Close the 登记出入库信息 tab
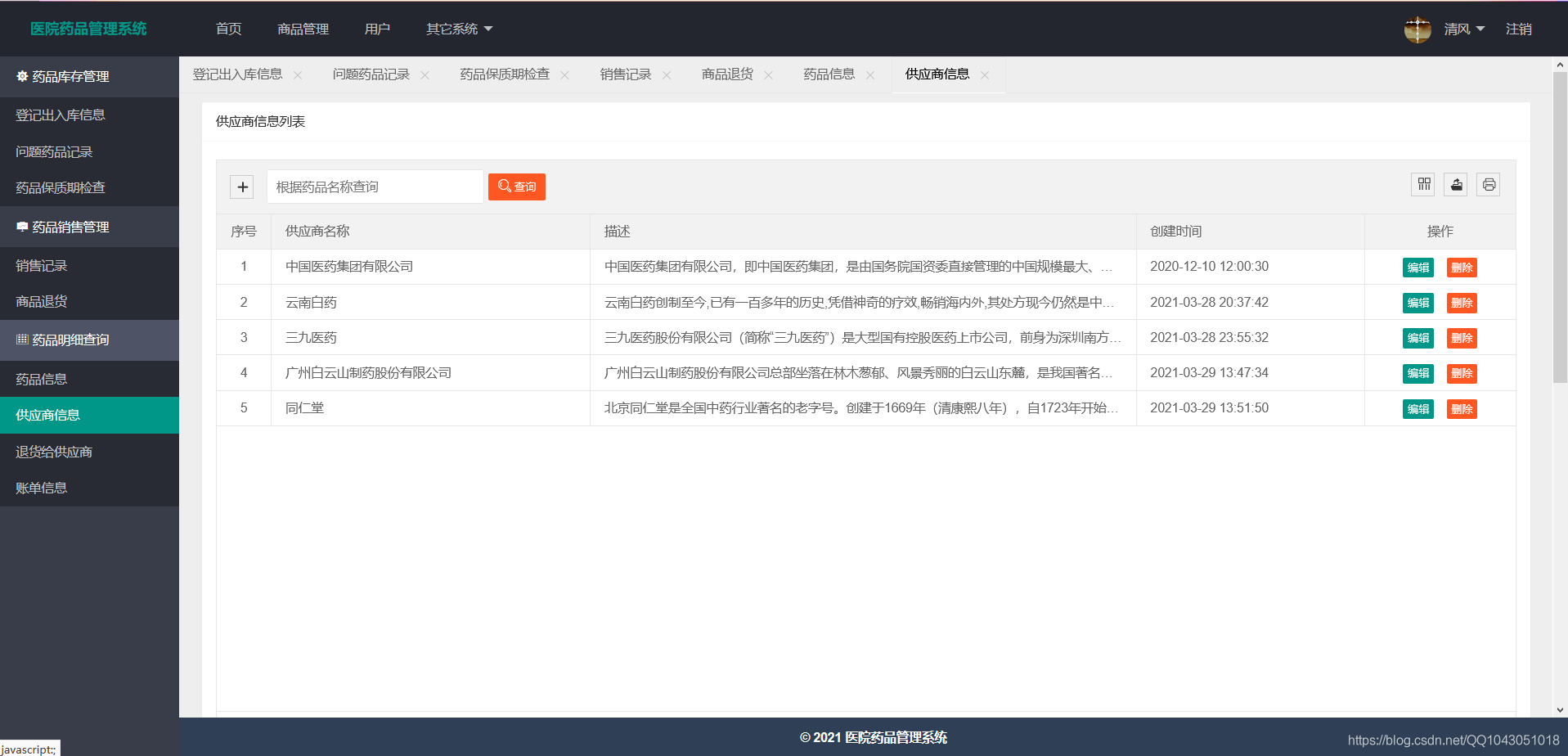 coord(298,74)
